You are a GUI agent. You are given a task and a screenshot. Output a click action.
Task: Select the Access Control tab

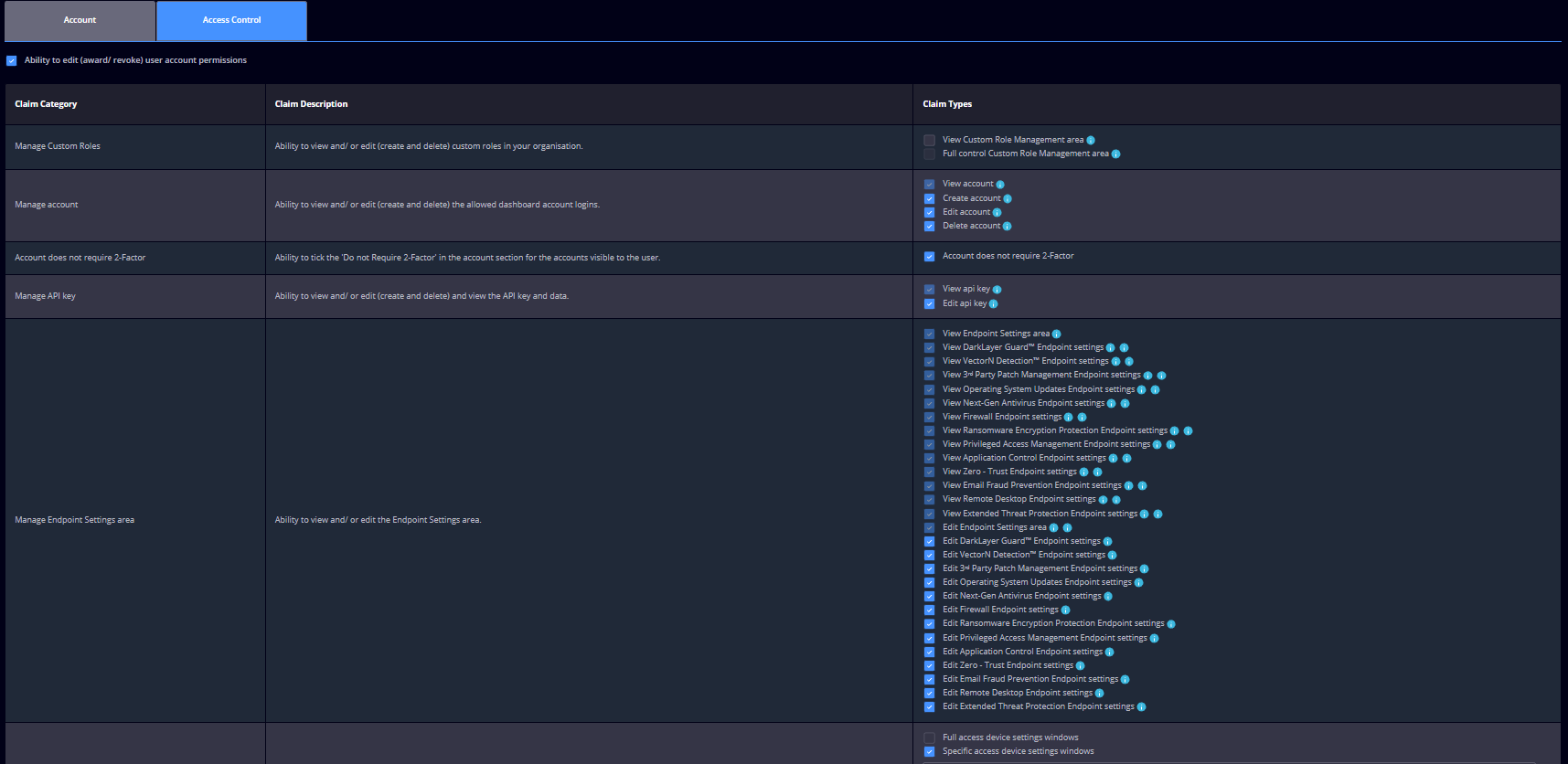(x=231, y=20)
